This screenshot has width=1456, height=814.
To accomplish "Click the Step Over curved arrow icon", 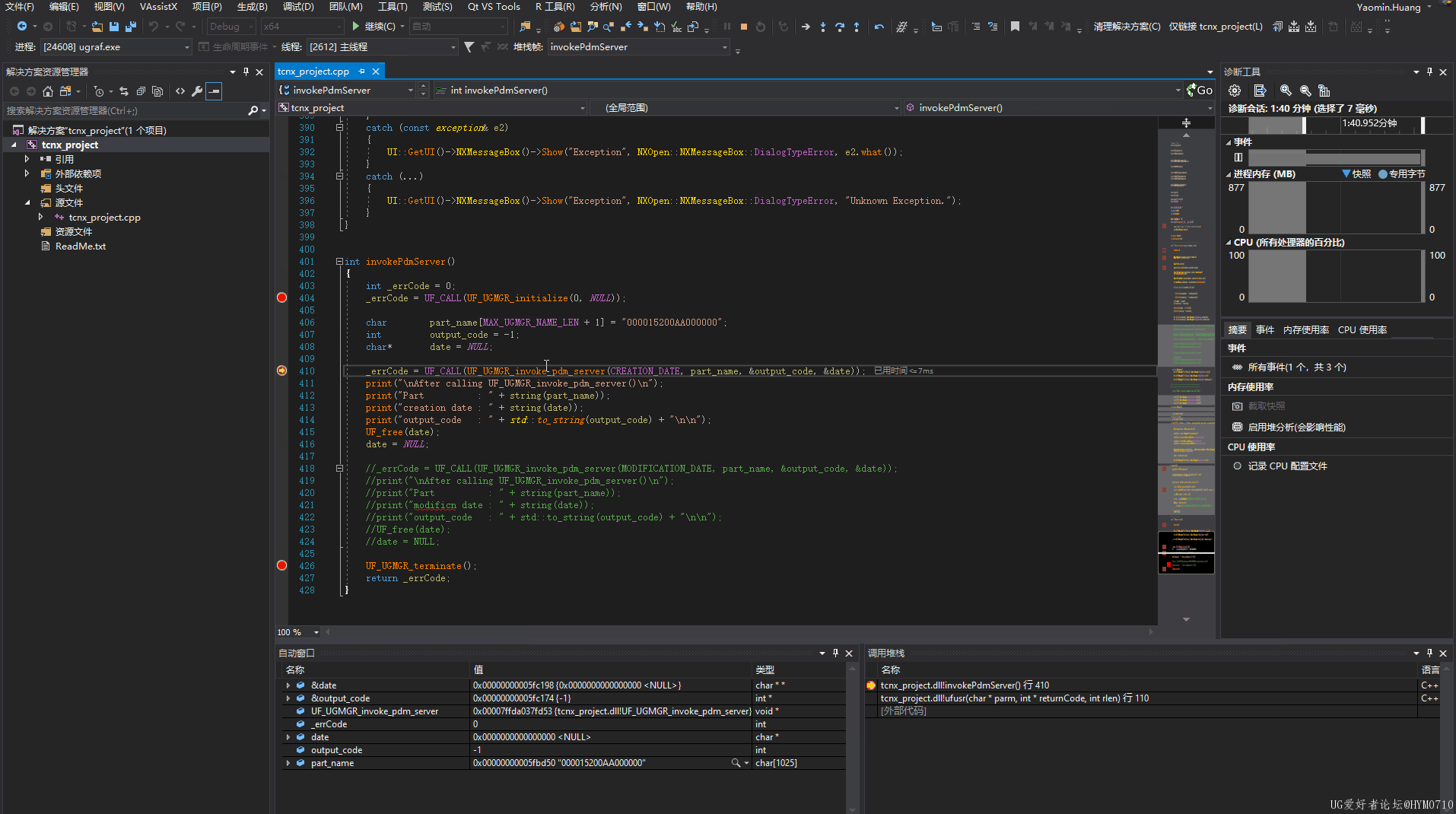I will coord(840,27).
